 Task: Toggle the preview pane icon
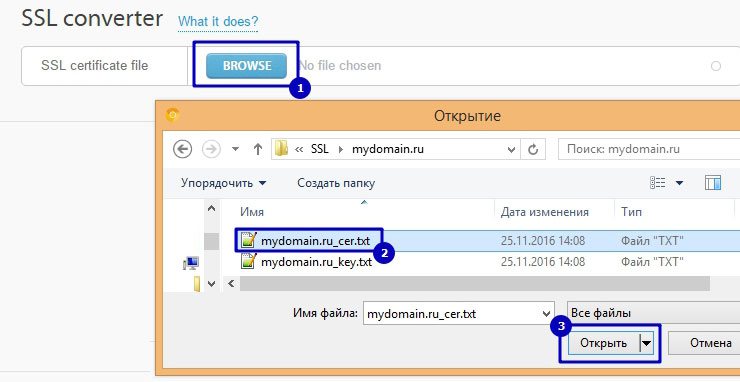[x=713, y=183]
